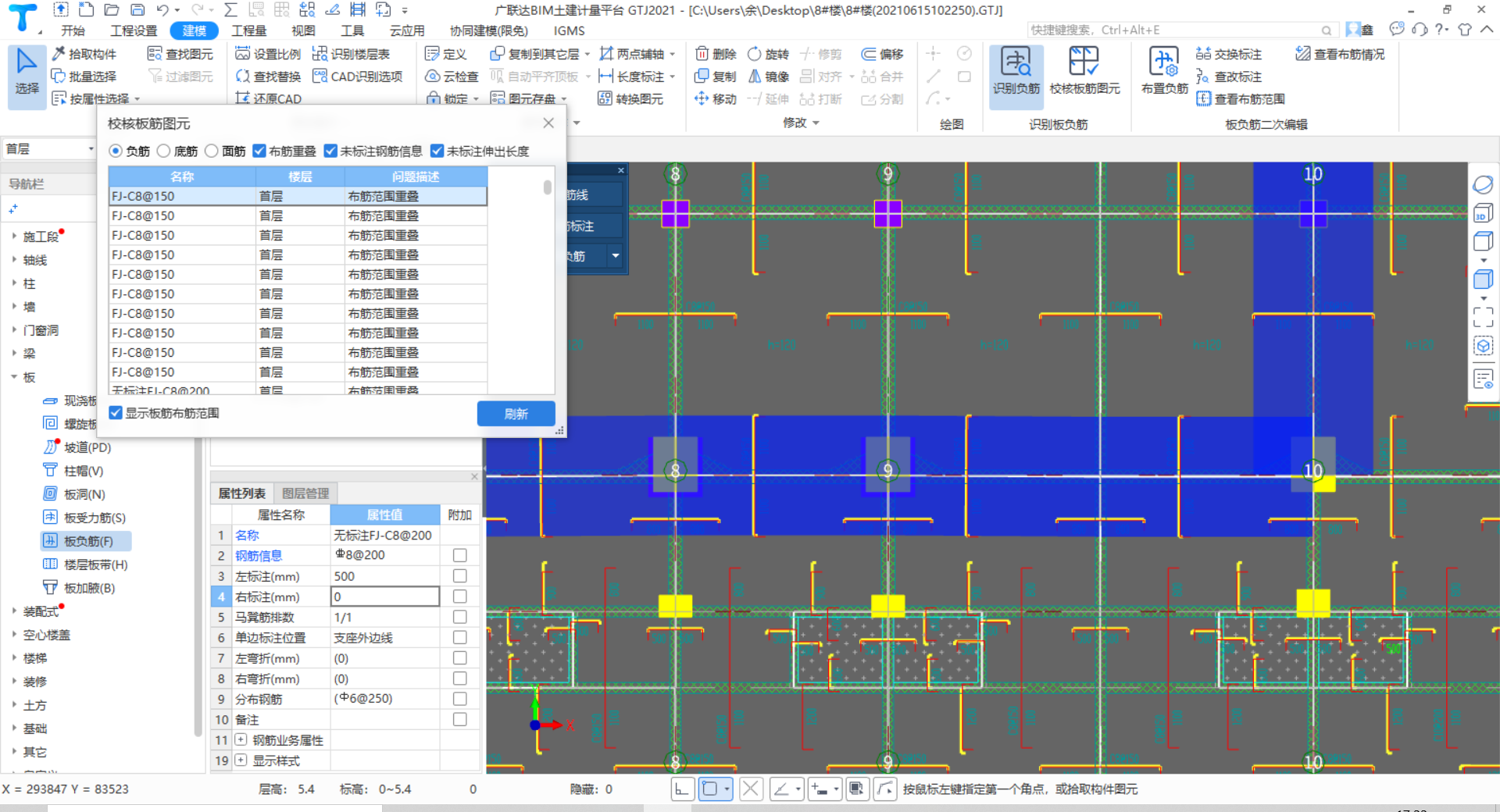
Task: Click the undo icon in title bar
Action: point(162,10)
